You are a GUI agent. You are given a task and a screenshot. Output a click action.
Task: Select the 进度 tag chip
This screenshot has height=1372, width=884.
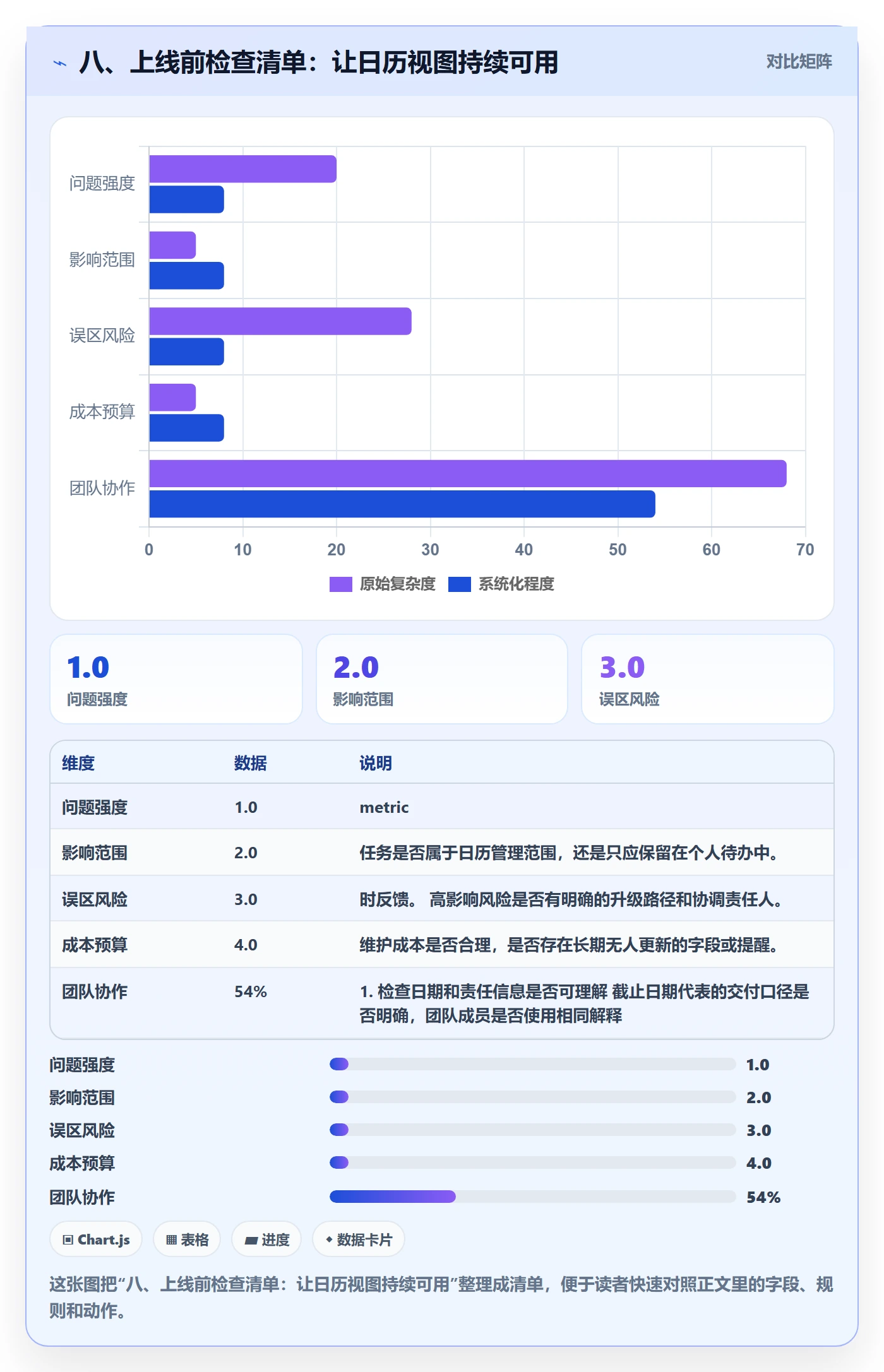click(266, 1239)
